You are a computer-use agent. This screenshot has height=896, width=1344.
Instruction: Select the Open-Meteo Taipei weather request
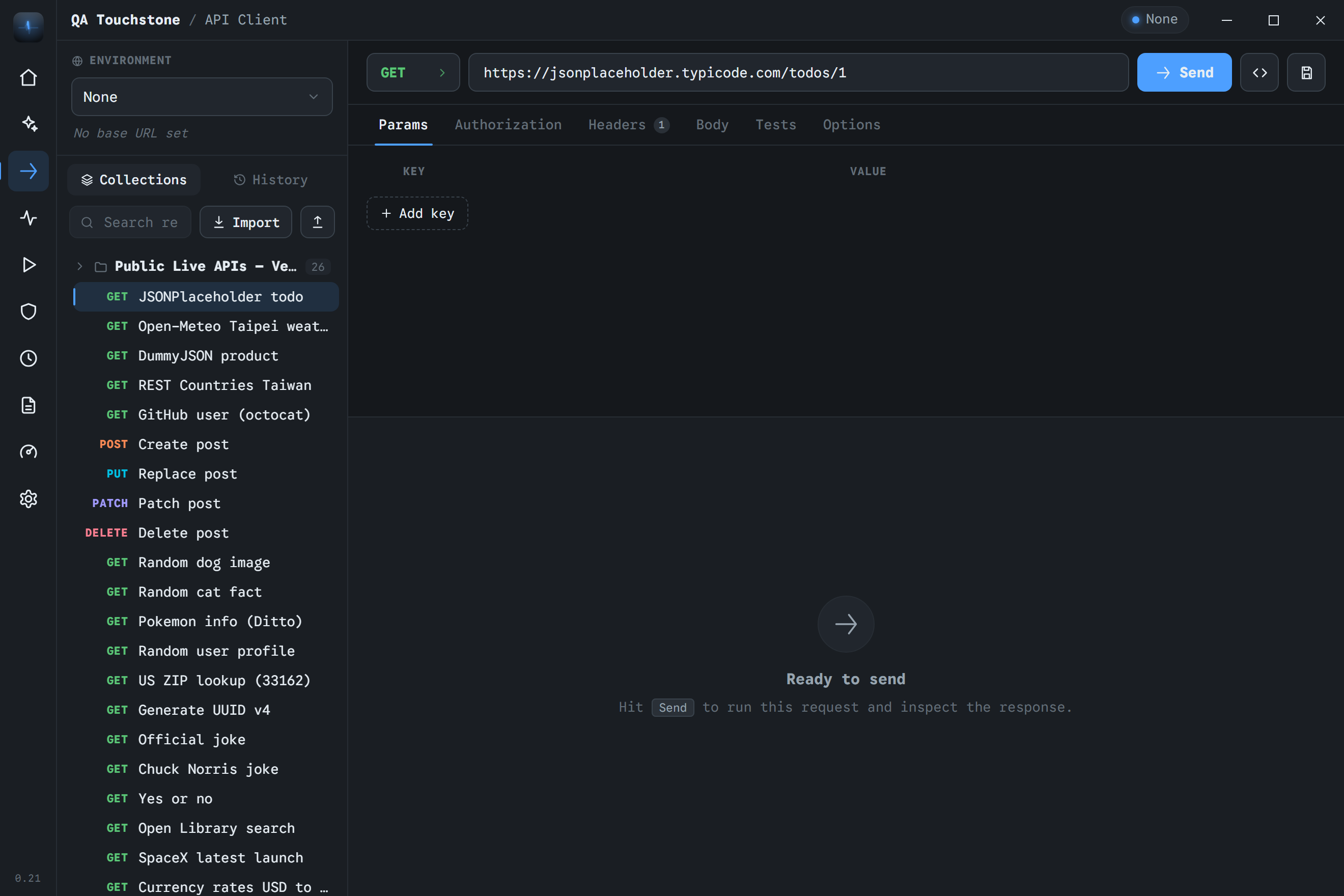(x=206, y=326)
